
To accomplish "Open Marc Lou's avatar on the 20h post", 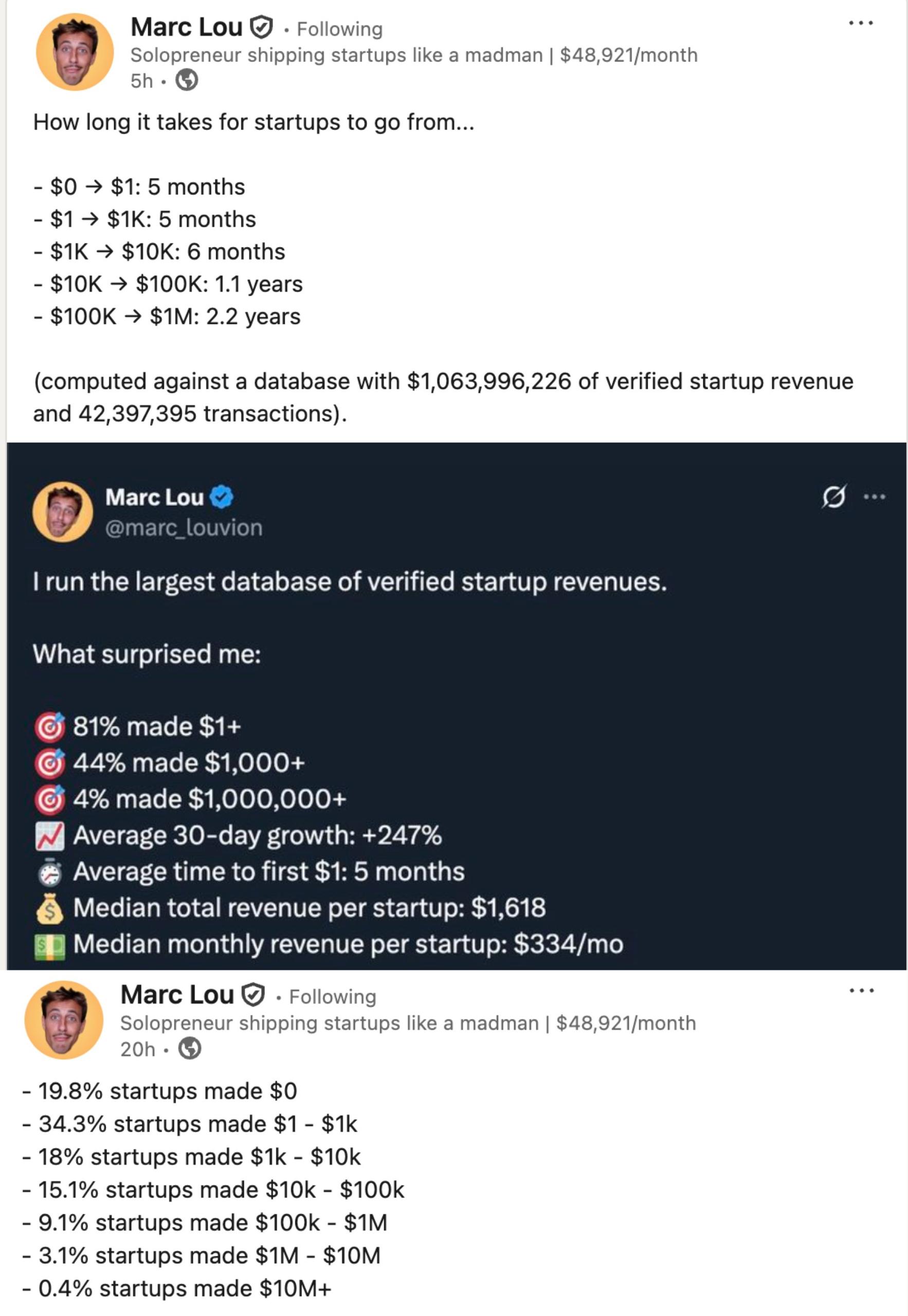I will (x=64, y=1020).
